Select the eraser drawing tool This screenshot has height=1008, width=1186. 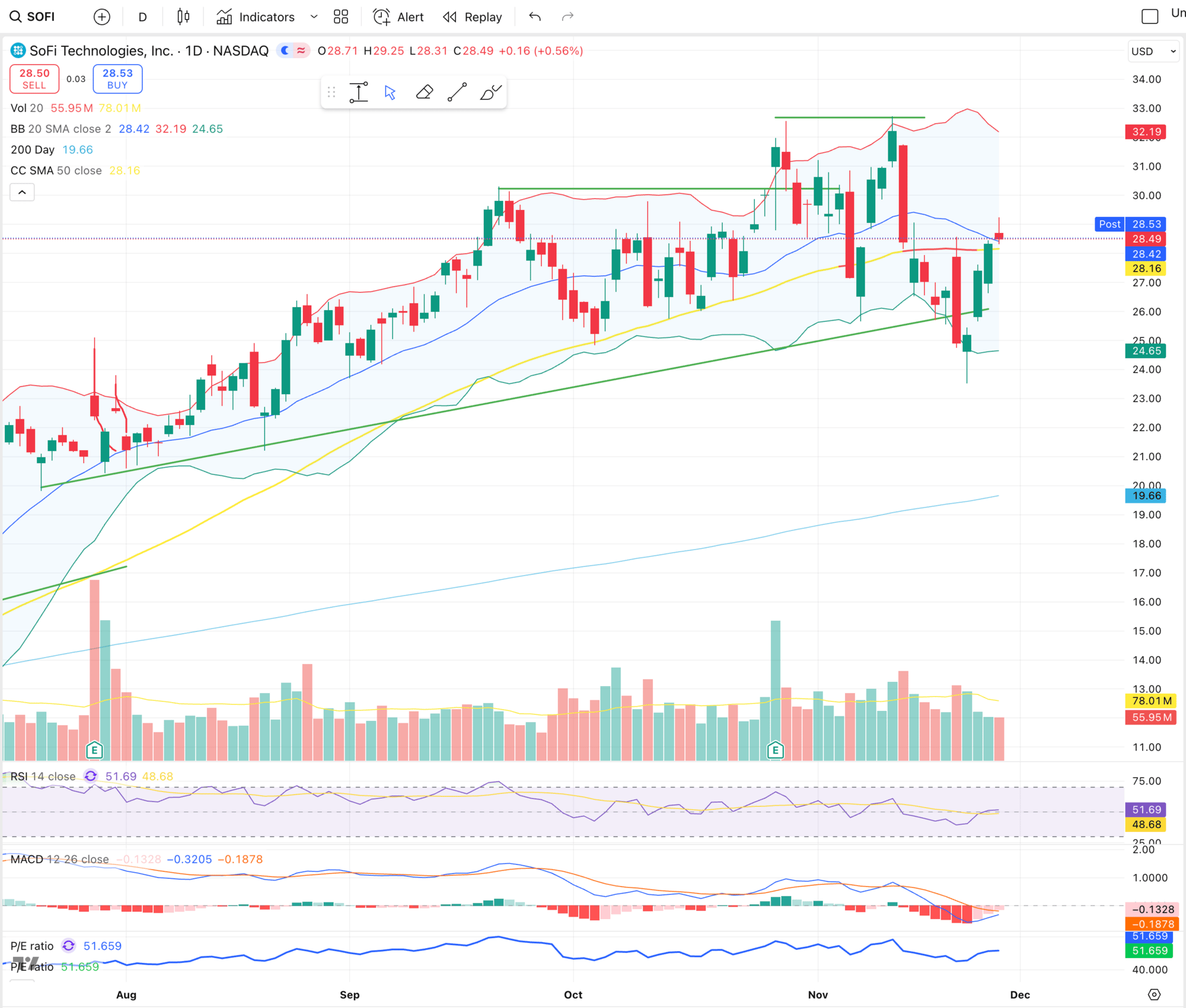tap(424, 93)
